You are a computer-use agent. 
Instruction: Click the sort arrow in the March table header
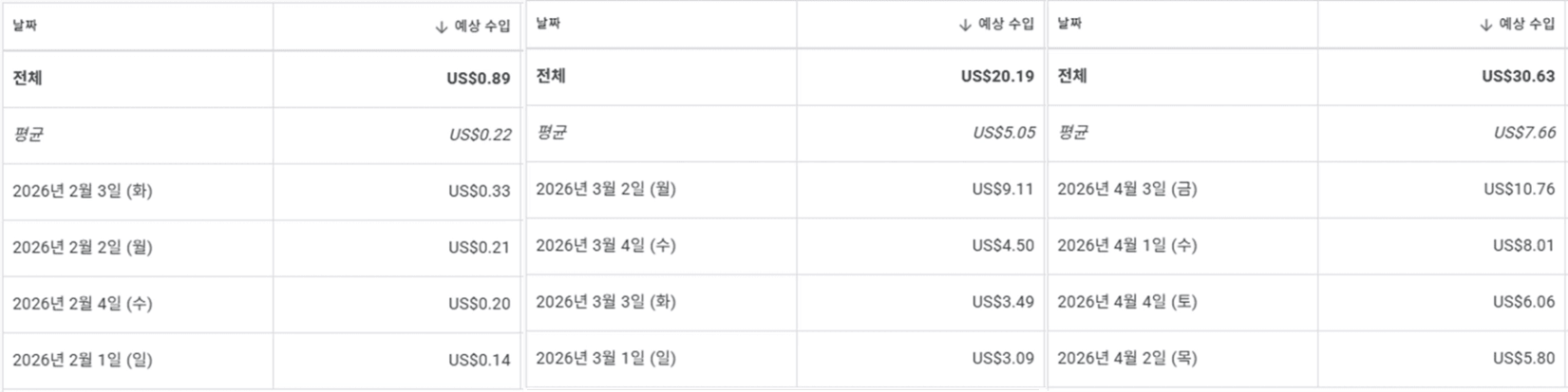tap(965, 25)
